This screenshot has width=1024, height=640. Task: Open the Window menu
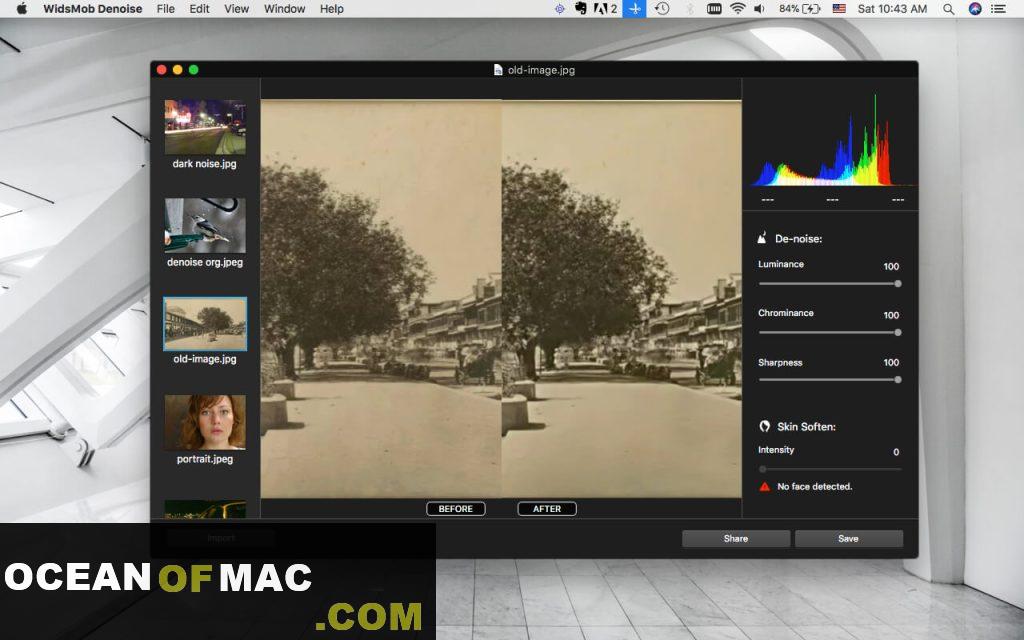[x=284, y=8]
